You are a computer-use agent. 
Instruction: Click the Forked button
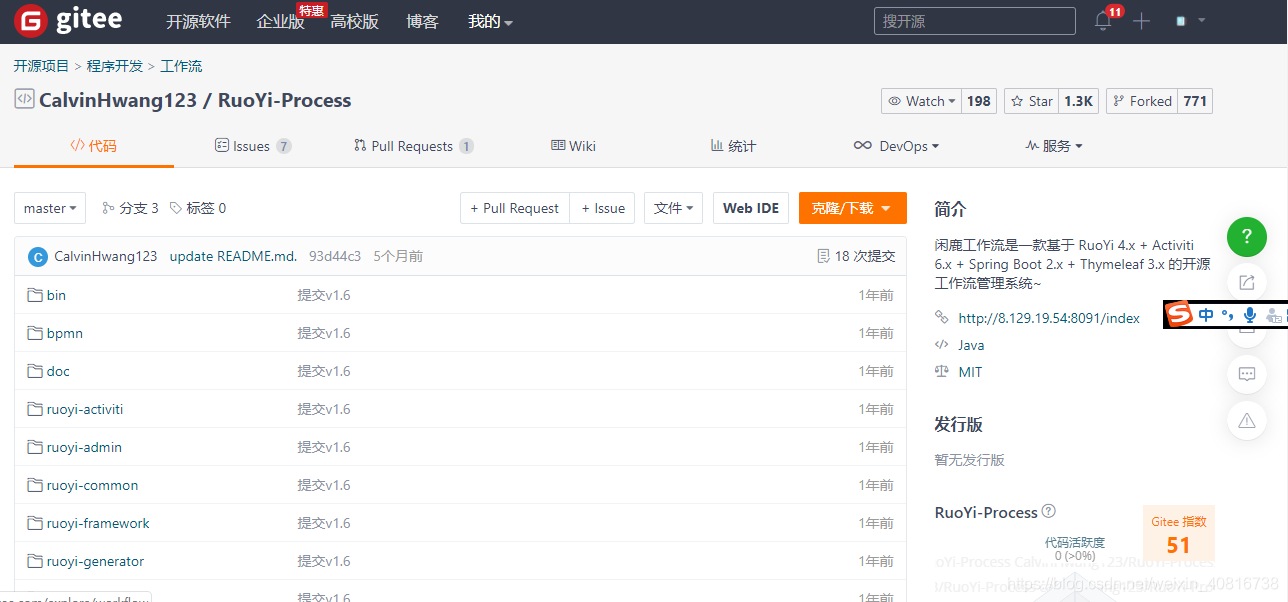pos(1142,101)
